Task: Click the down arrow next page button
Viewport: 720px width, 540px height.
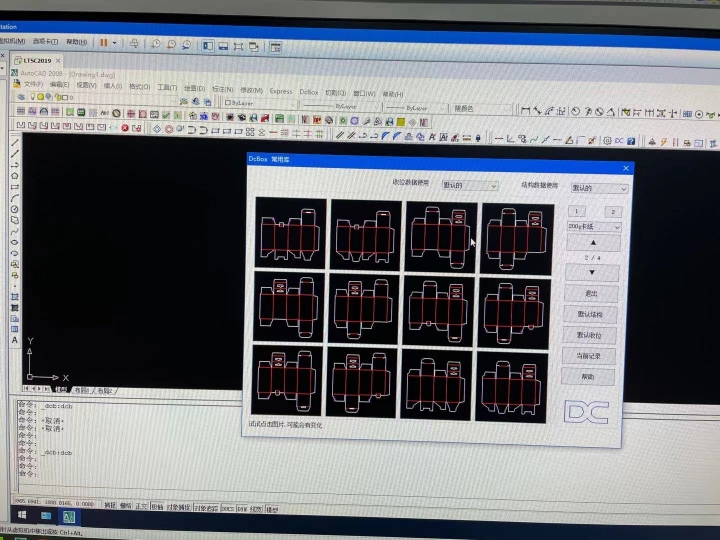Action: coord(592,272)
